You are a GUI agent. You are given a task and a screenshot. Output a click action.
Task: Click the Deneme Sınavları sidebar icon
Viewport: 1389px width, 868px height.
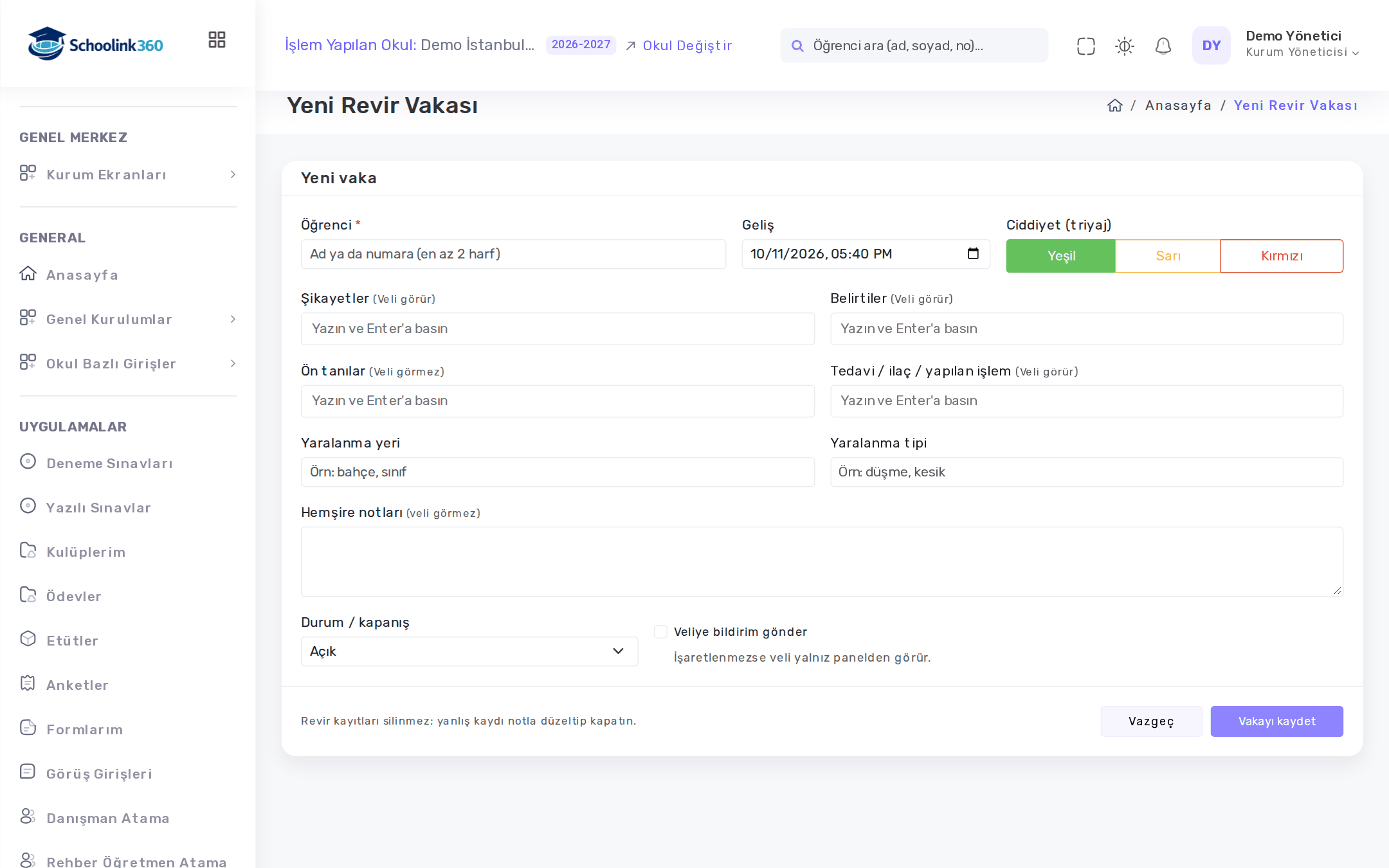pos(28,462)
